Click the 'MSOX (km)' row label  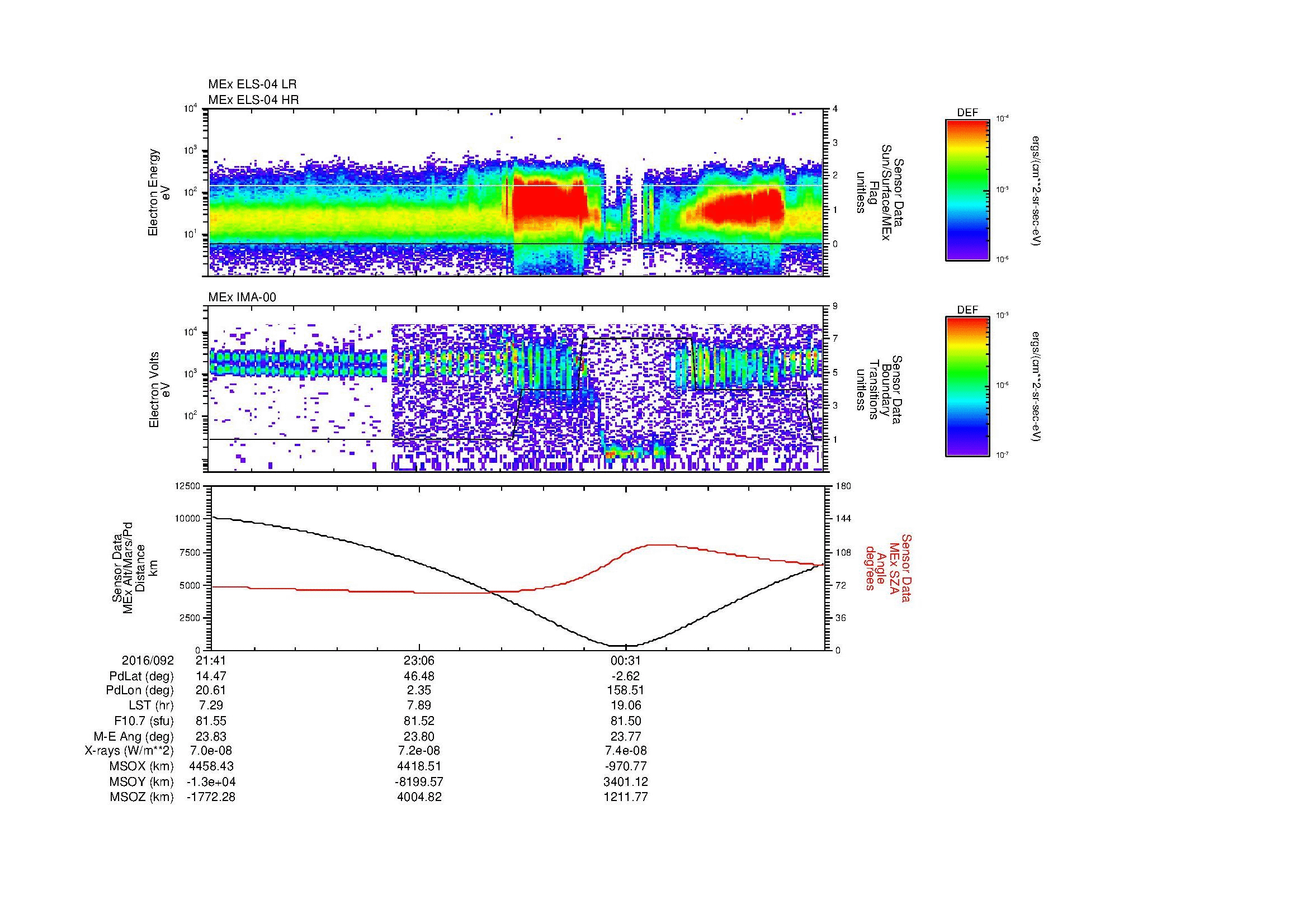(x=142, y=766)
